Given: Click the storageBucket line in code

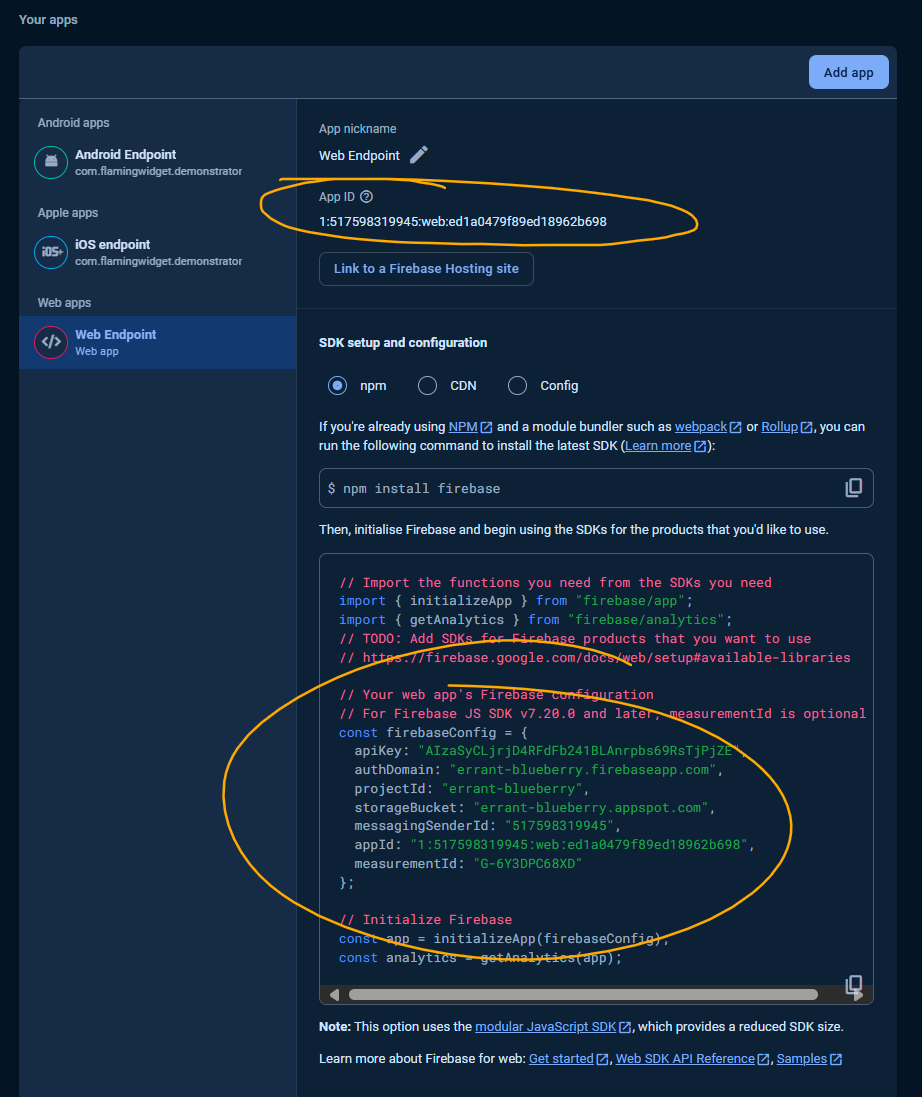Looking at the screenshot, I should coord(534,807).
